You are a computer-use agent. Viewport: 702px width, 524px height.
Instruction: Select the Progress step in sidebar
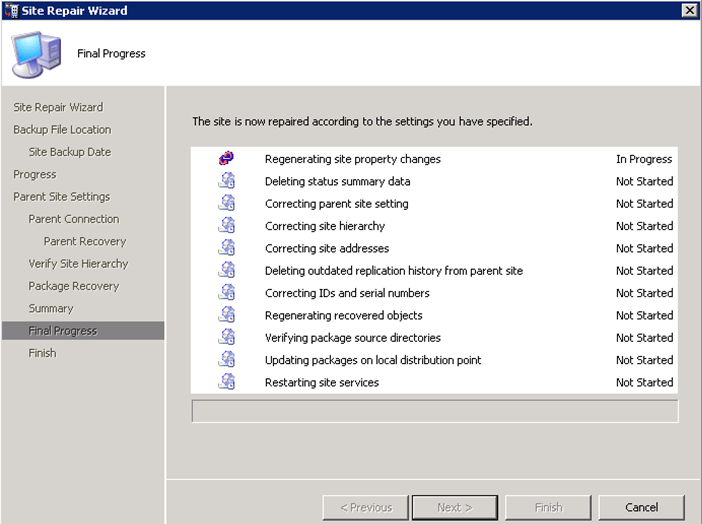click(35, 175)
